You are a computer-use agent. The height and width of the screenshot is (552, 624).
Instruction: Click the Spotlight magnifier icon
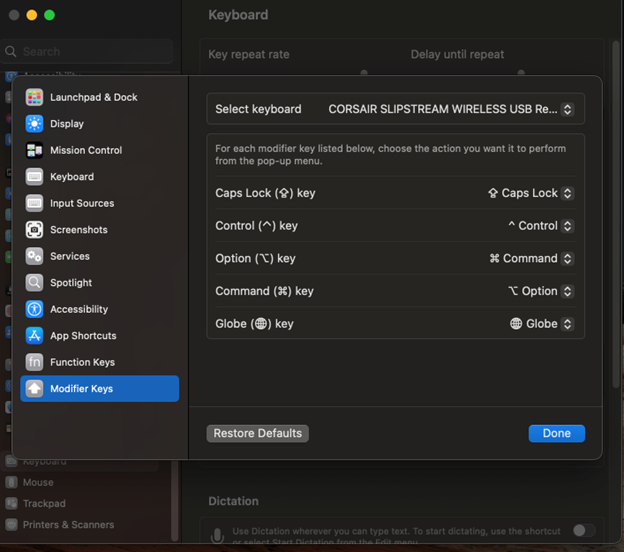[34, 283]
